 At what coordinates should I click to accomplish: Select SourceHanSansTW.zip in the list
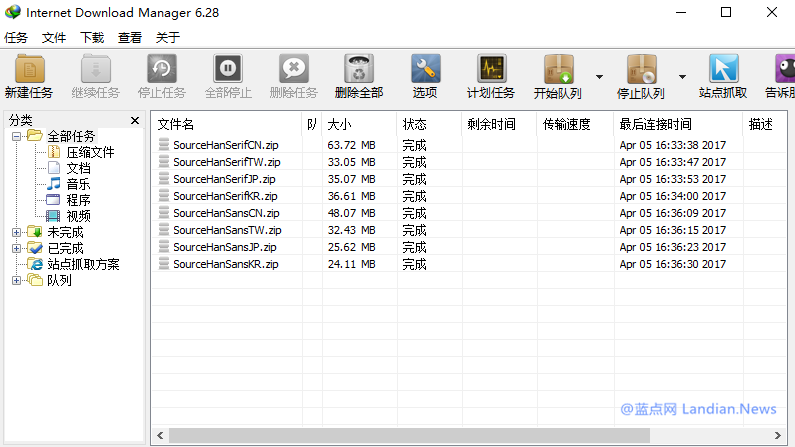pyautogui.click(x=227, y=230)
